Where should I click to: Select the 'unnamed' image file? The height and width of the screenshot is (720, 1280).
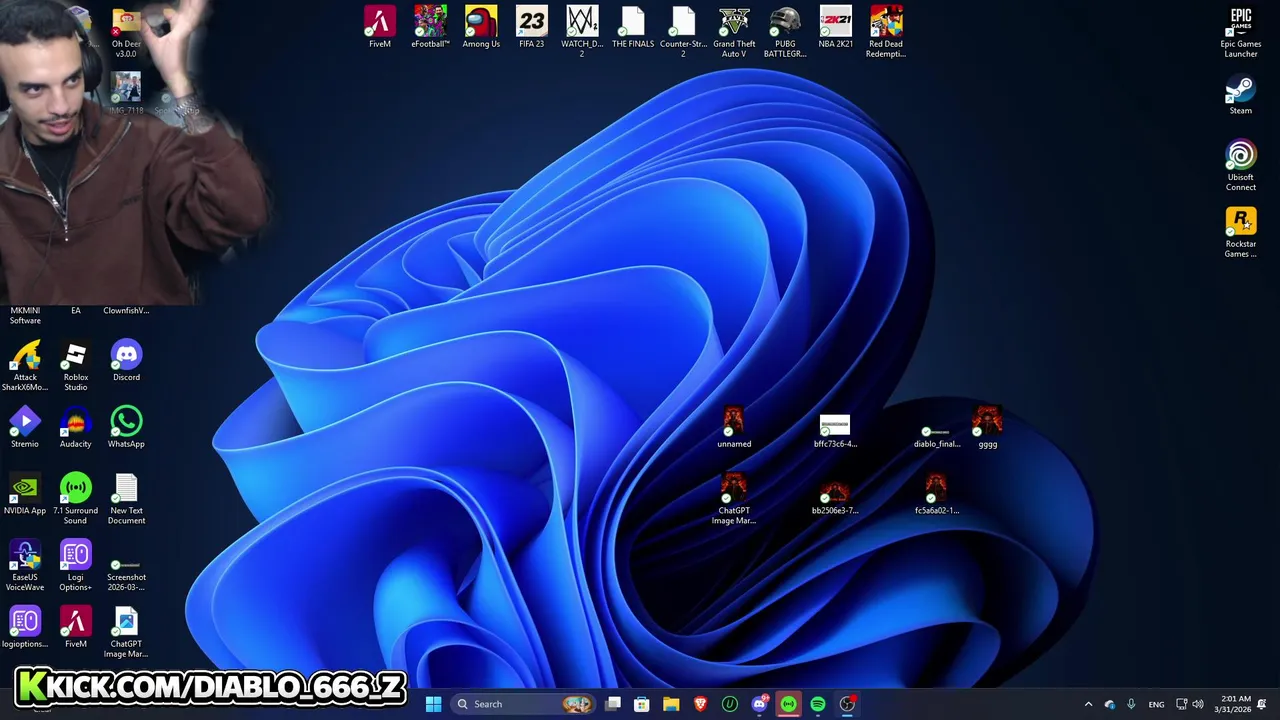[x=734, y=428]
